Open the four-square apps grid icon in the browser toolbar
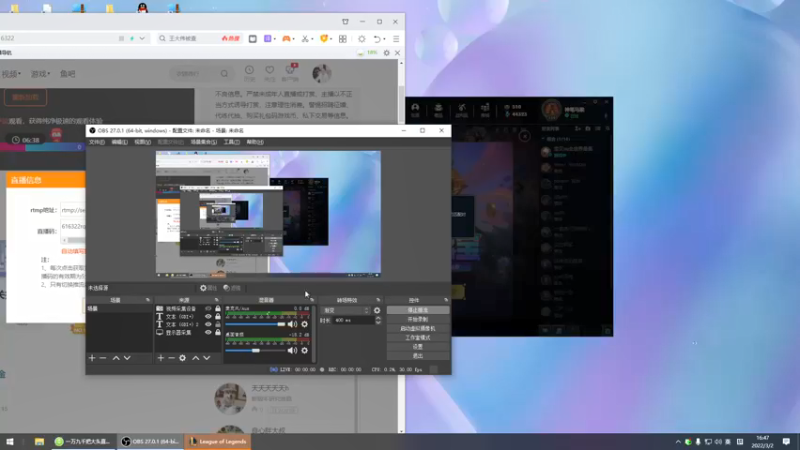800x450 pixels. pyautogui.click(x=343, y=39)
